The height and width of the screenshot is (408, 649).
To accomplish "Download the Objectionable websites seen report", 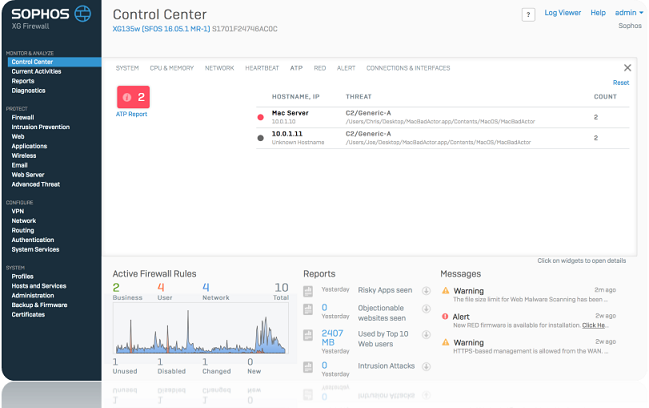I will pyautogui.click(x=426, y=309).
